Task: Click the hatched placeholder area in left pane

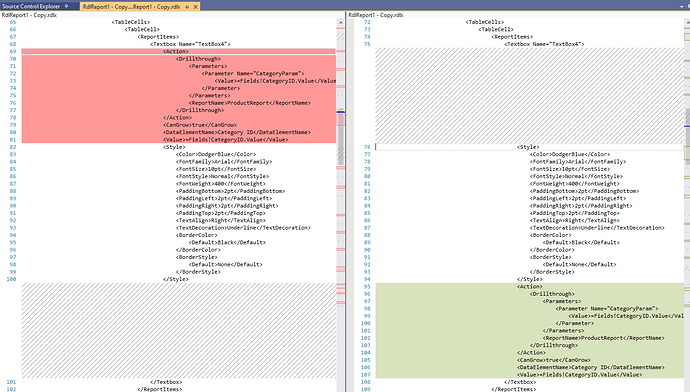Action: point(179,330)
